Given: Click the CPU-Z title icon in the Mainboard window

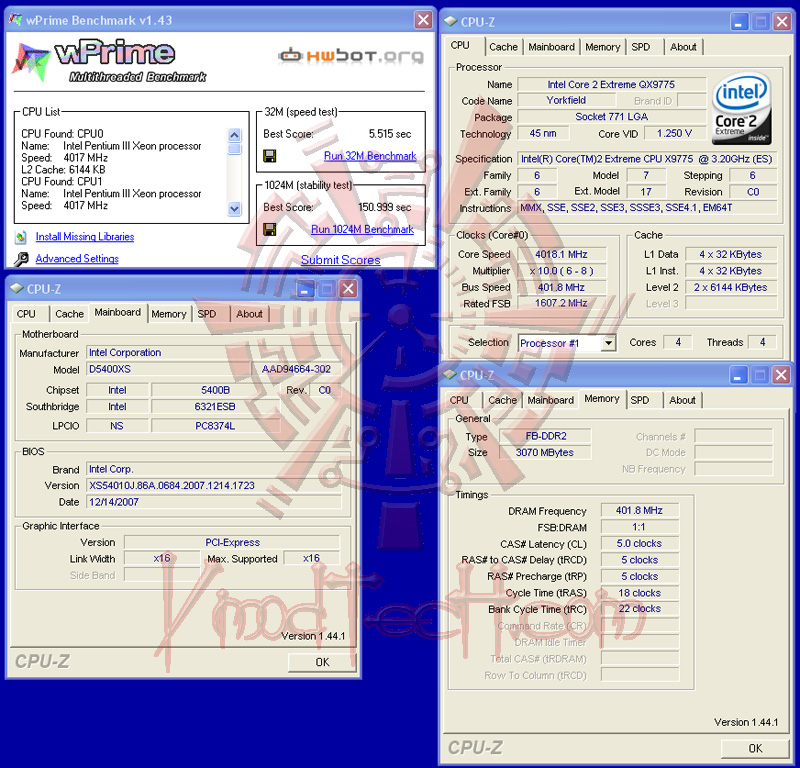Looking at the screenshot, I should (x=17, y=288).
